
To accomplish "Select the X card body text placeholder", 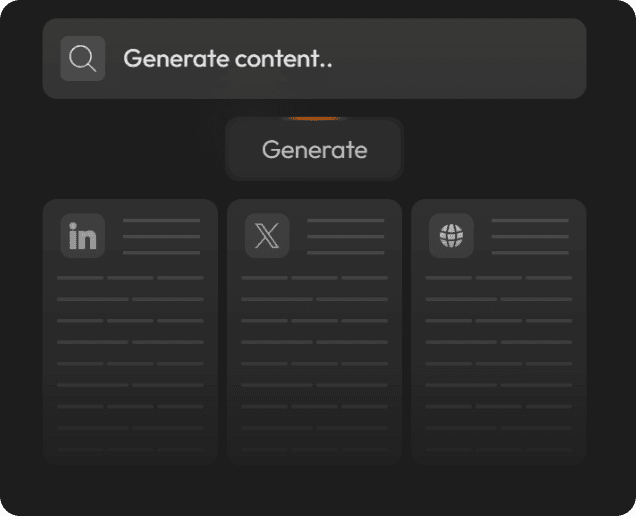I will click(x=314, y=342).
